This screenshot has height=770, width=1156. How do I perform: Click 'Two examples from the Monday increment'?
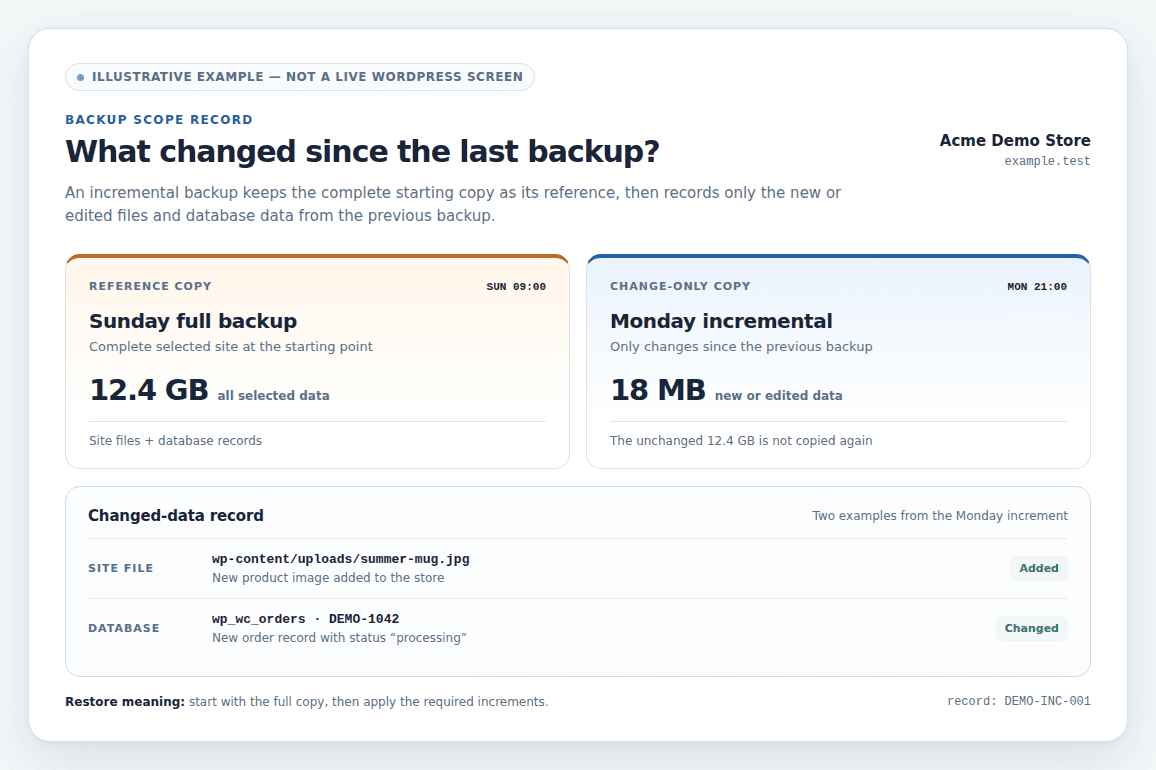click(940, 516)
